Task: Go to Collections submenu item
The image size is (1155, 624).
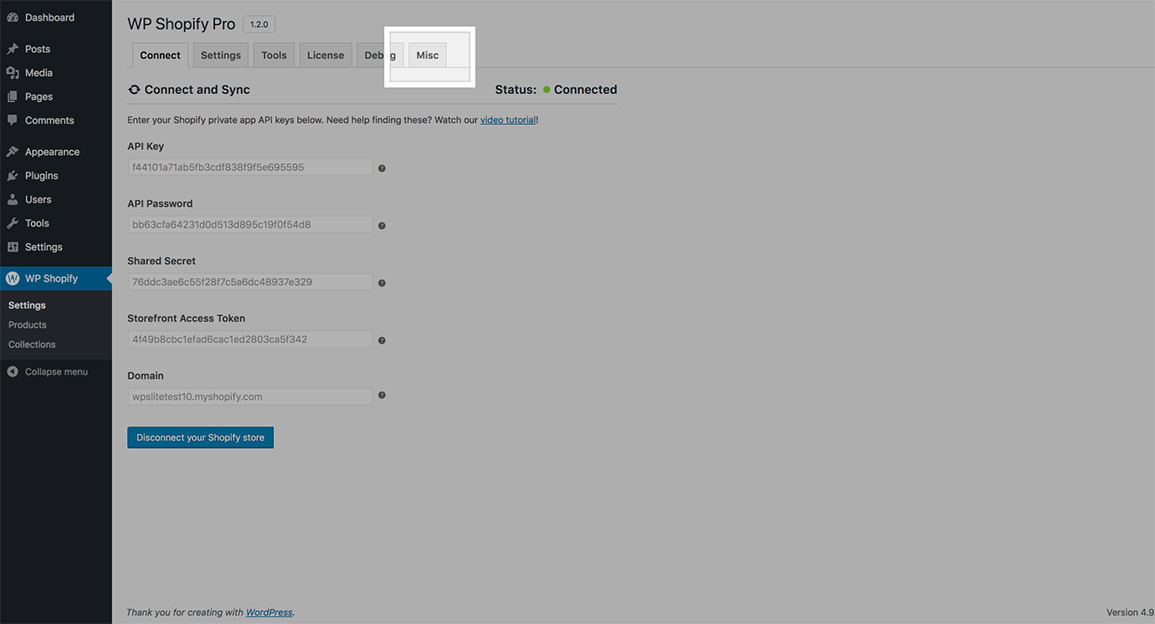Action: click(x=32, y=344)
